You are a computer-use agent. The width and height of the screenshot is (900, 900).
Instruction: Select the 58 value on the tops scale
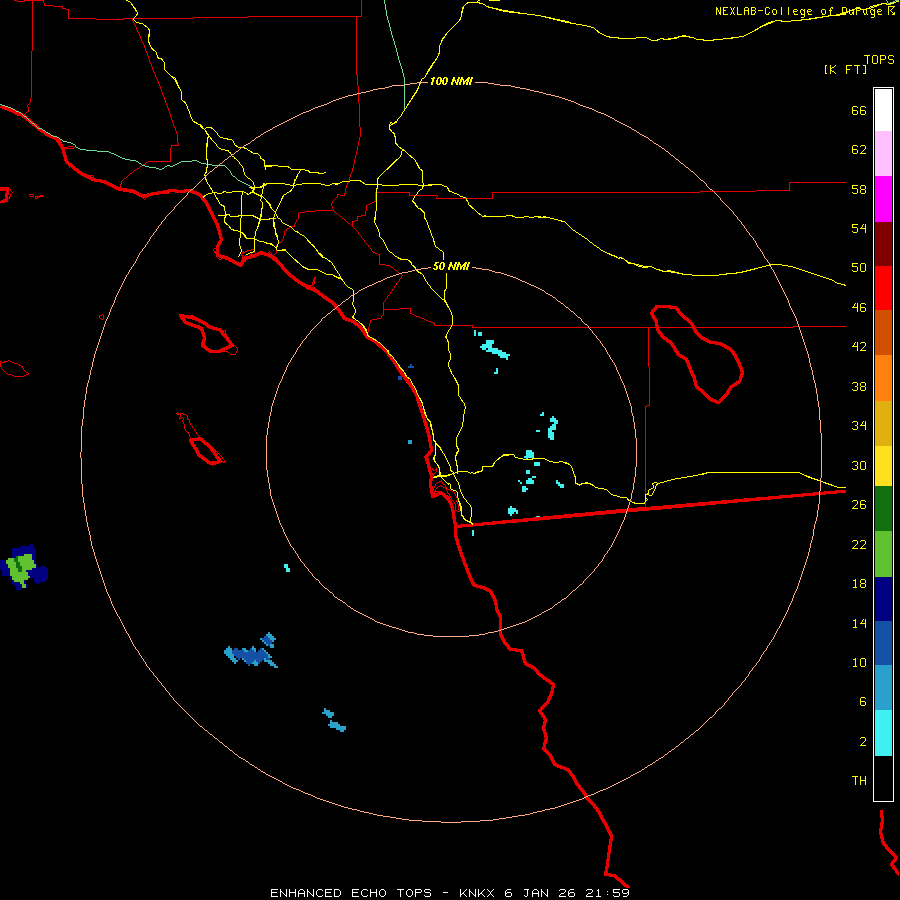coord(859,189)
